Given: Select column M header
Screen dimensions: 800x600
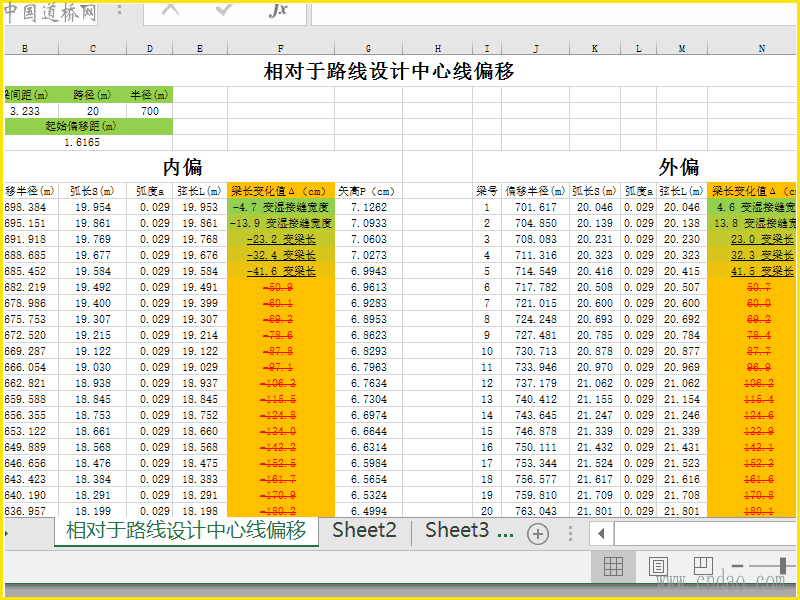Looking at the screenshot, I should pyautogui.click(x=682, y=48).
